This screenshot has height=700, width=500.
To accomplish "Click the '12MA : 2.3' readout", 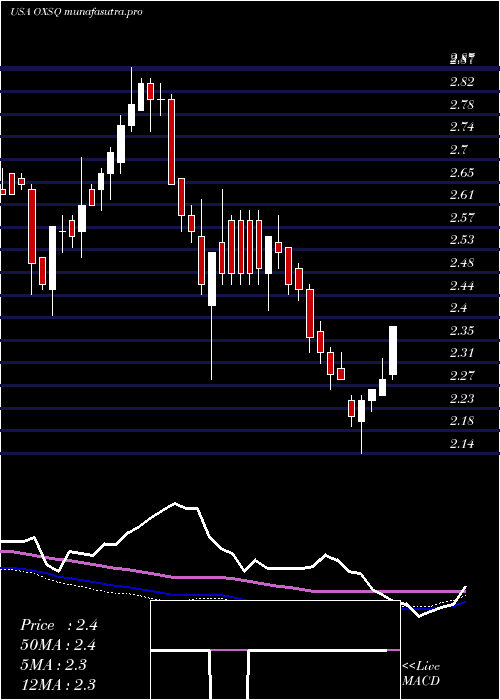I will click(x=58, y=684).
